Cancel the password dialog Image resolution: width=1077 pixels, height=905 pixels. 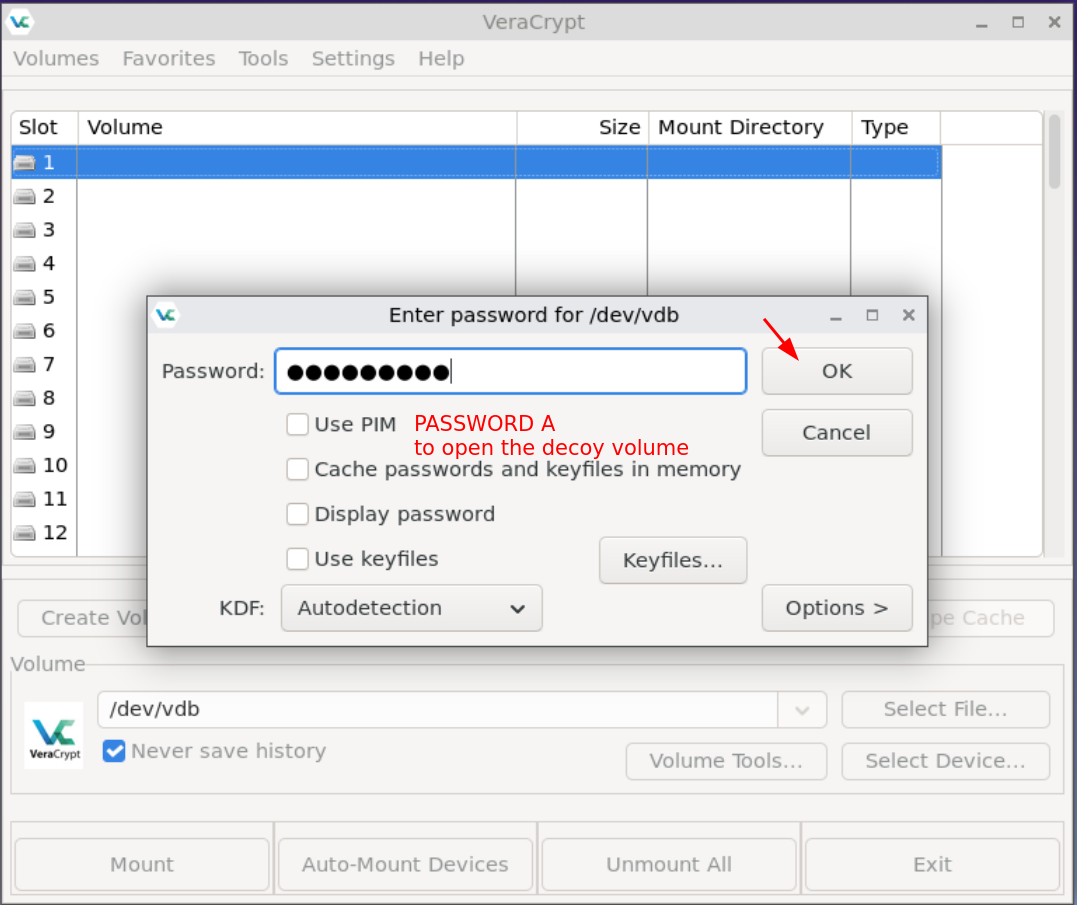point(837,433)
